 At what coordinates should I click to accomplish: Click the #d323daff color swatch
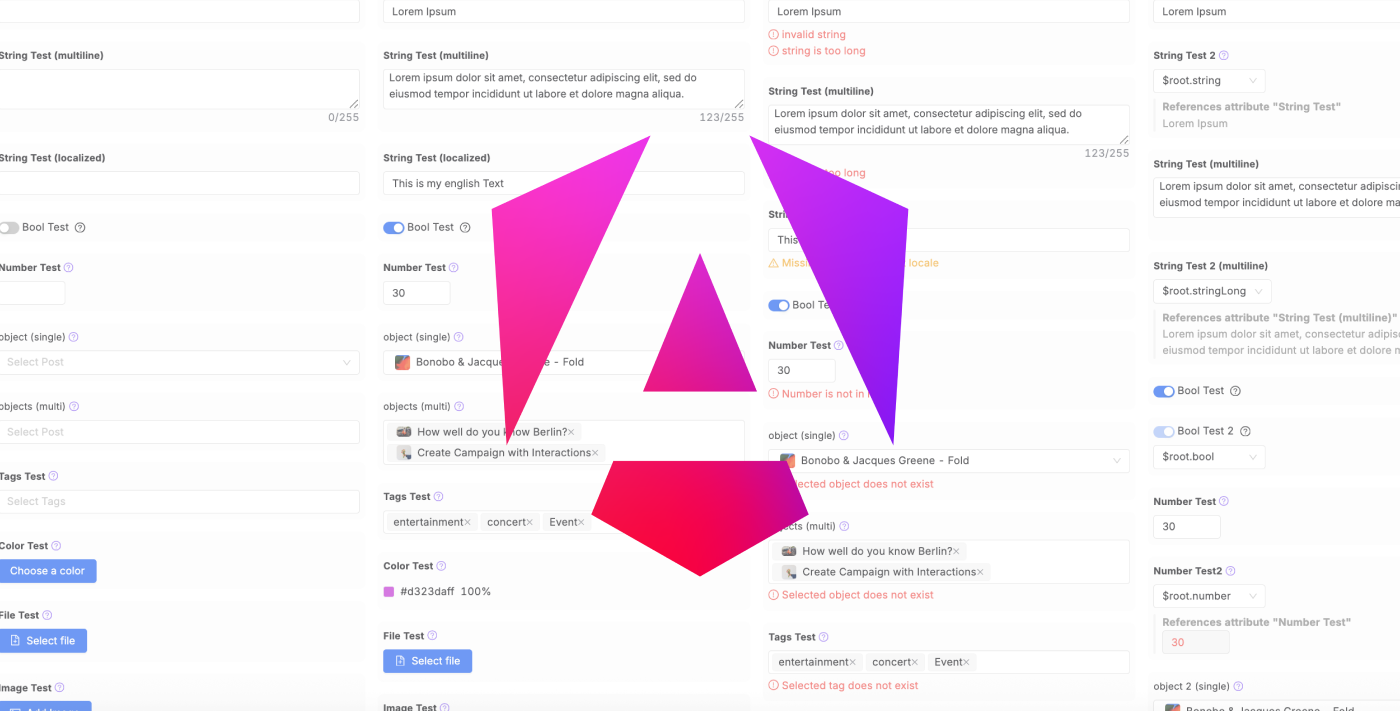point(389,591)
